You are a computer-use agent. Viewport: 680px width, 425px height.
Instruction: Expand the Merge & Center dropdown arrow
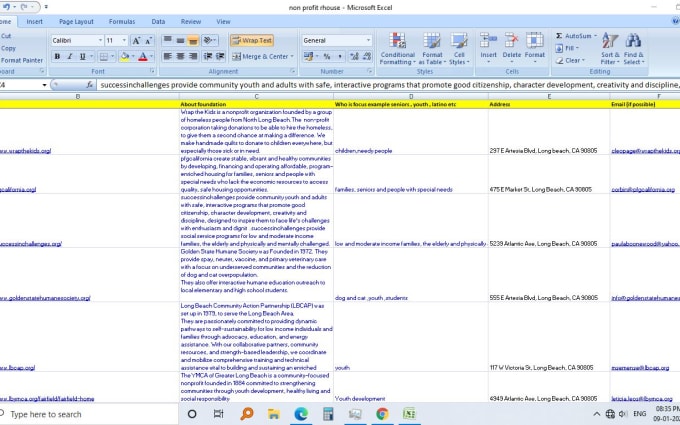pyautogui.click(x=292, y=56)
